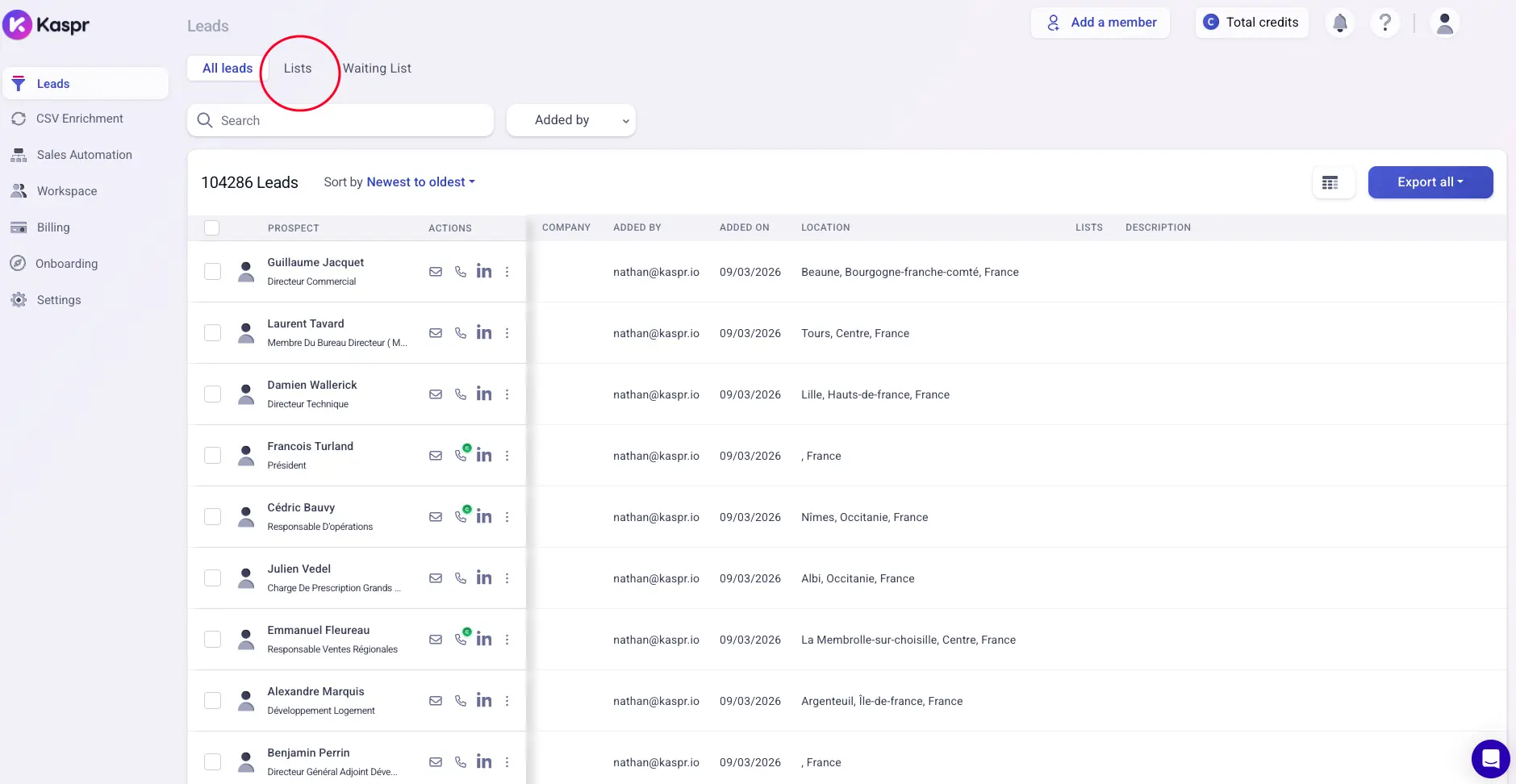Select the All leads tab
The width and height of the screenshot is (1516, 784).
228,69
